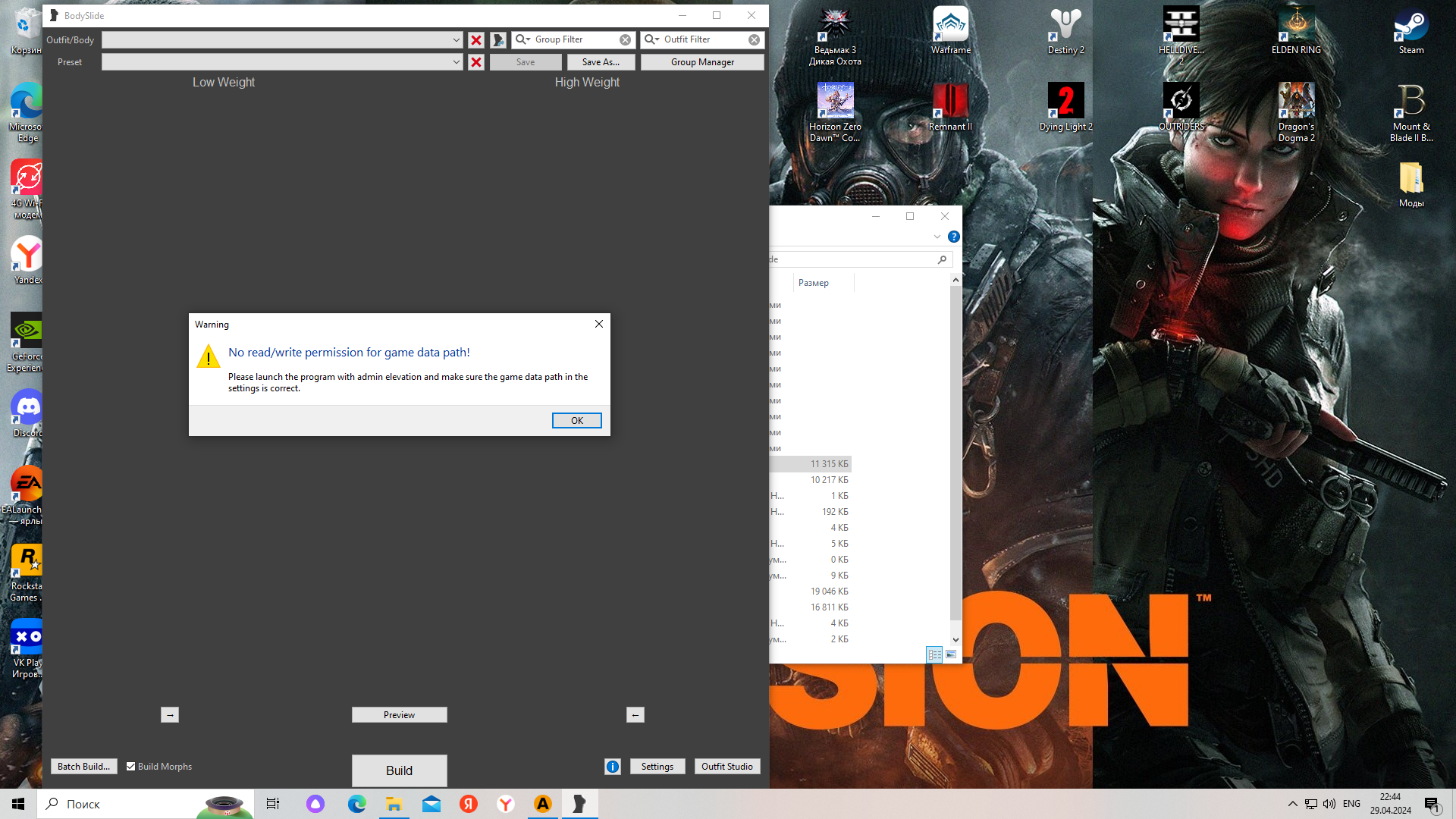Click the Размер column header
Viewport: 1456px width, 819px height.
coord(814,283)
